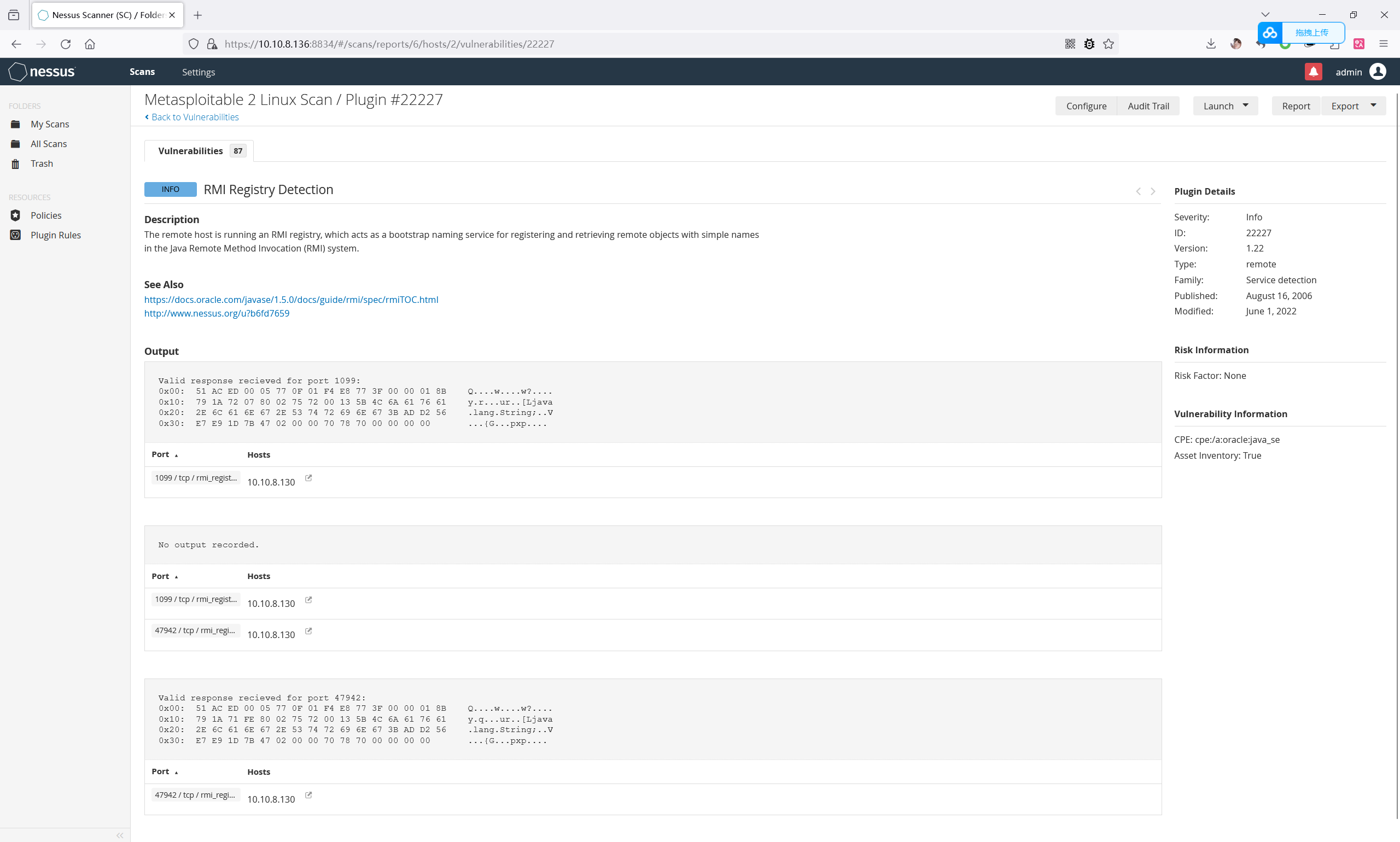Click the 'No output recorded.' text
The width and height of the screenshot is (1400, 842).
208,545
